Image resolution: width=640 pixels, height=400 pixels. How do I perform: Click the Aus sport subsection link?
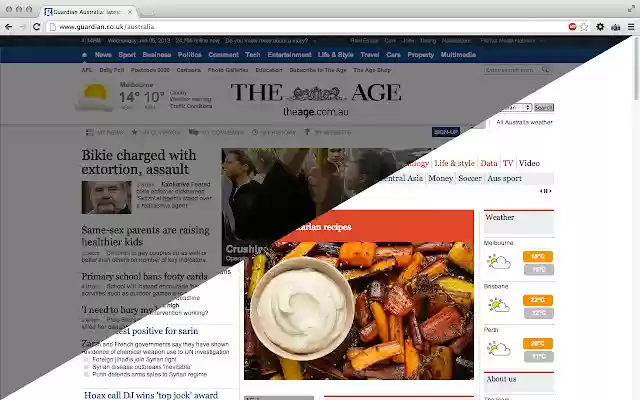[504, 178]
